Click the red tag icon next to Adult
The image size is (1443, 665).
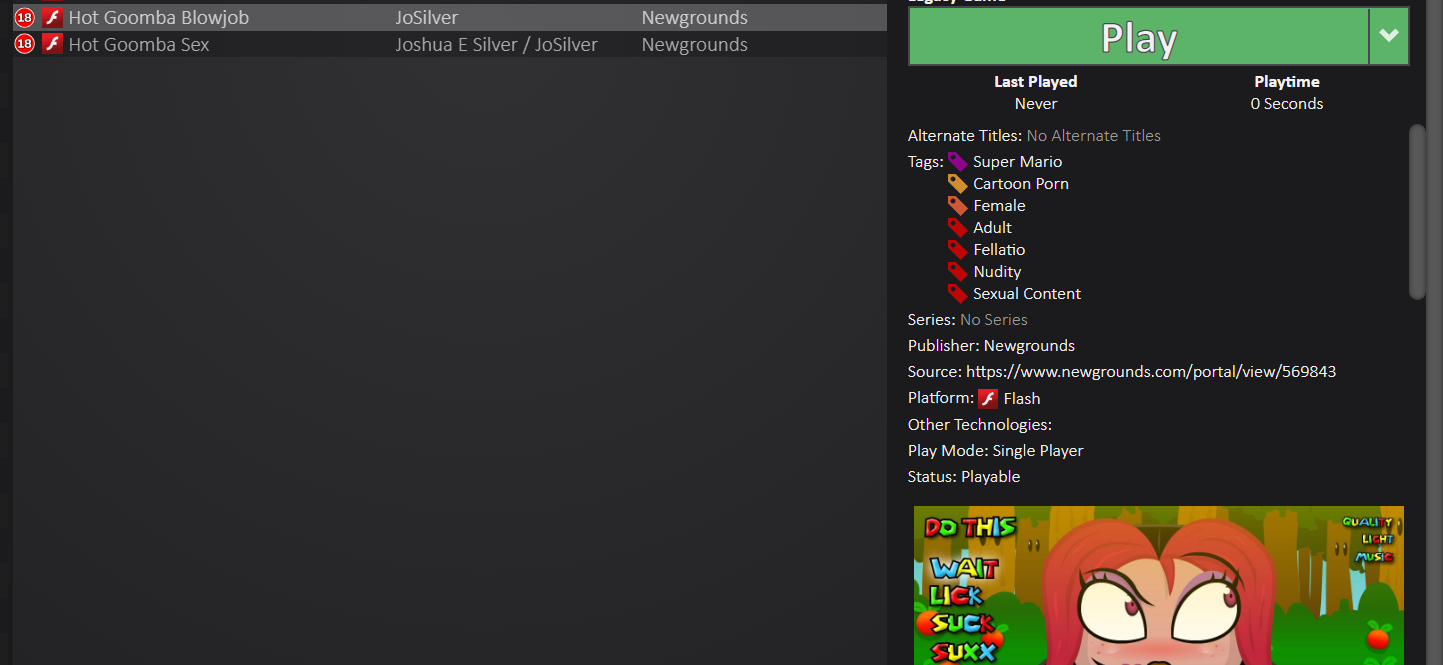(x=957, y=227)
